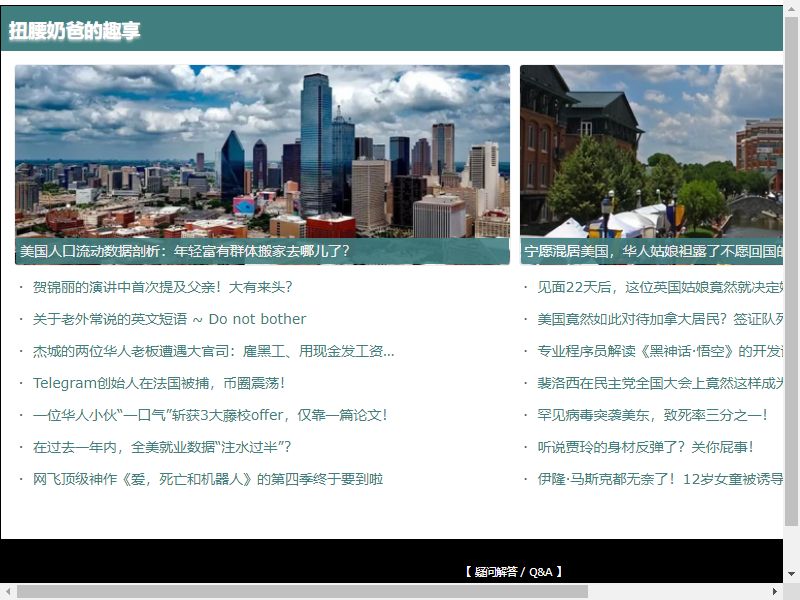Click the horizontal scrollbar thumb
Screen dimensions: 800x600
click(302, 591)
